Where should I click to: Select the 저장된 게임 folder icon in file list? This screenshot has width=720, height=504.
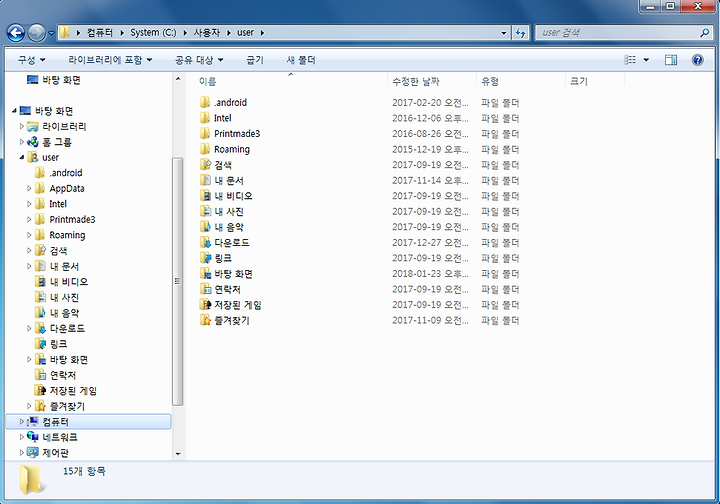pyautogui.click(x=205, y=305)
